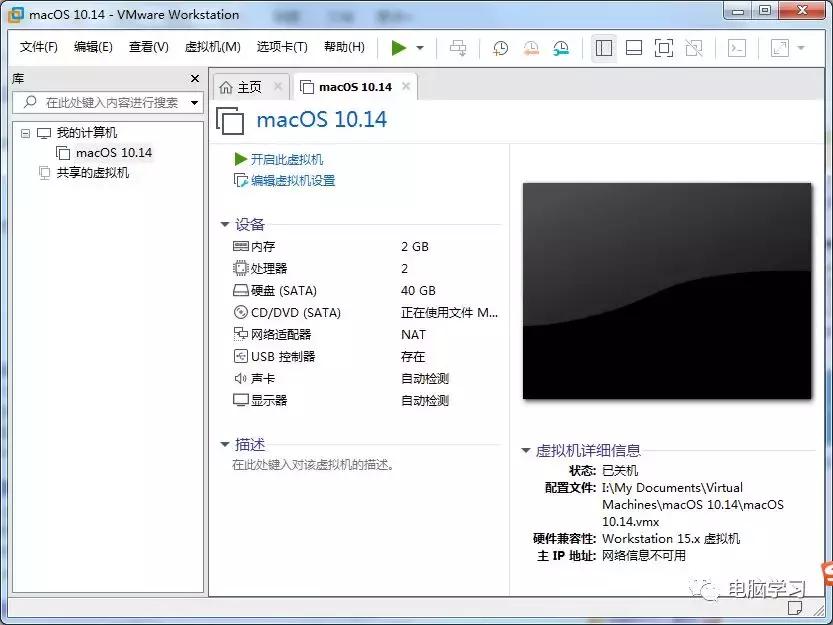
Task: Click the 声卡 speaker icon
Action: point(241,378)
